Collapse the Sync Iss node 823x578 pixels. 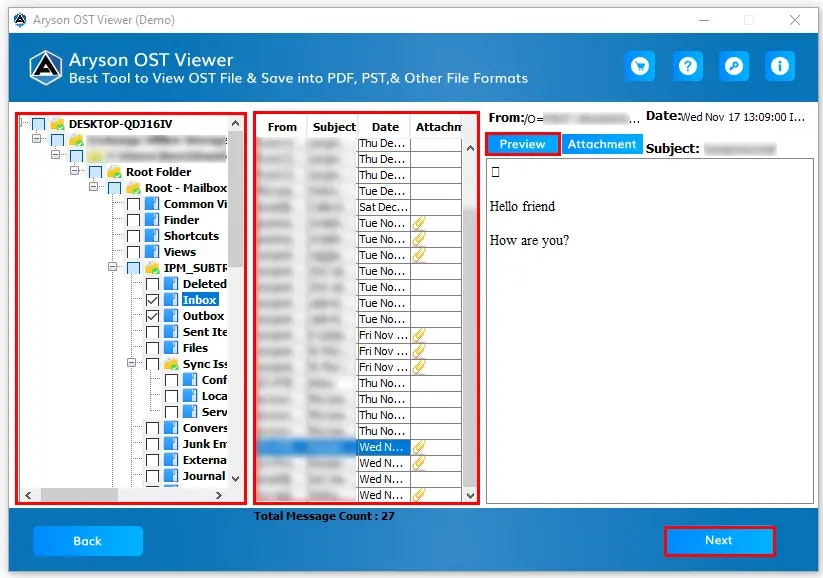[131, 362]
